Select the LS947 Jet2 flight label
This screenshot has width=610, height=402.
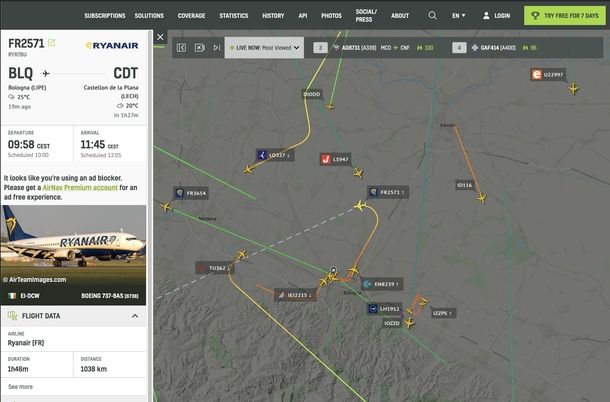[335, 159]
